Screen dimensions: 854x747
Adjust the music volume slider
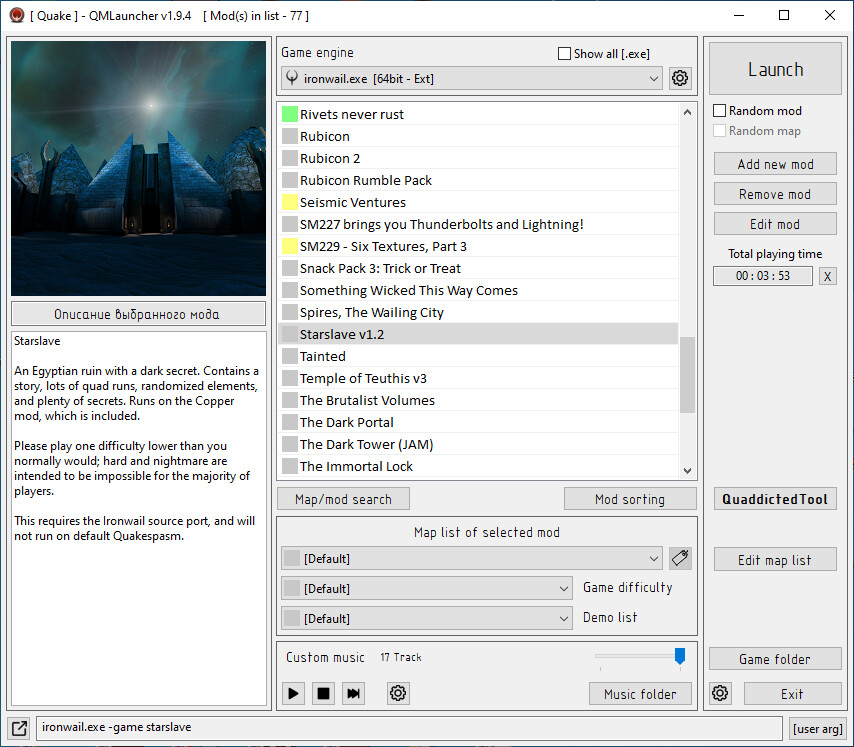pyautogui.click(x=679, y=657)
